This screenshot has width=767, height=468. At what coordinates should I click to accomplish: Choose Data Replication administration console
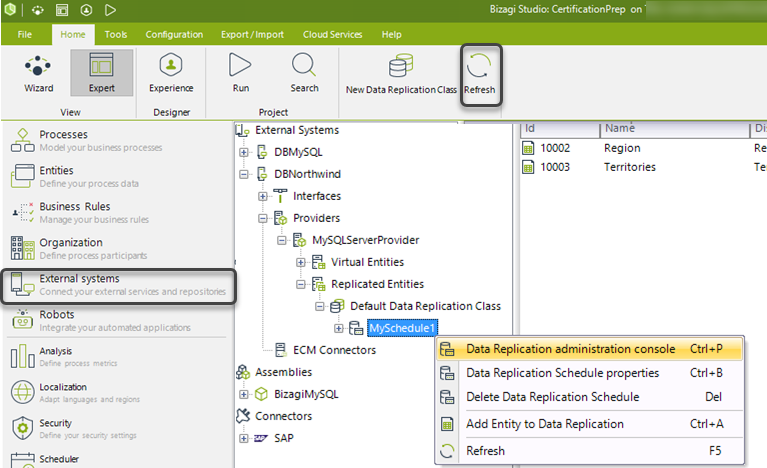(x=589, y=349)
